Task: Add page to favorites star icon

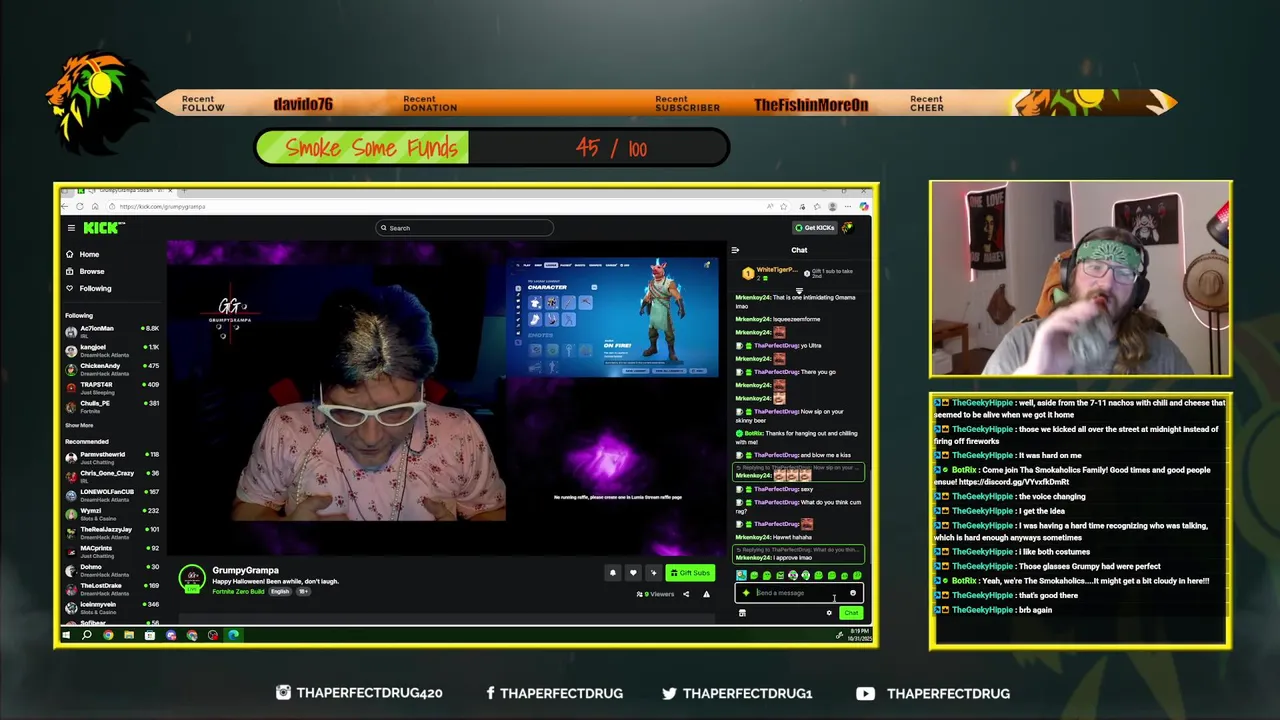Action: tap(784, 206)
